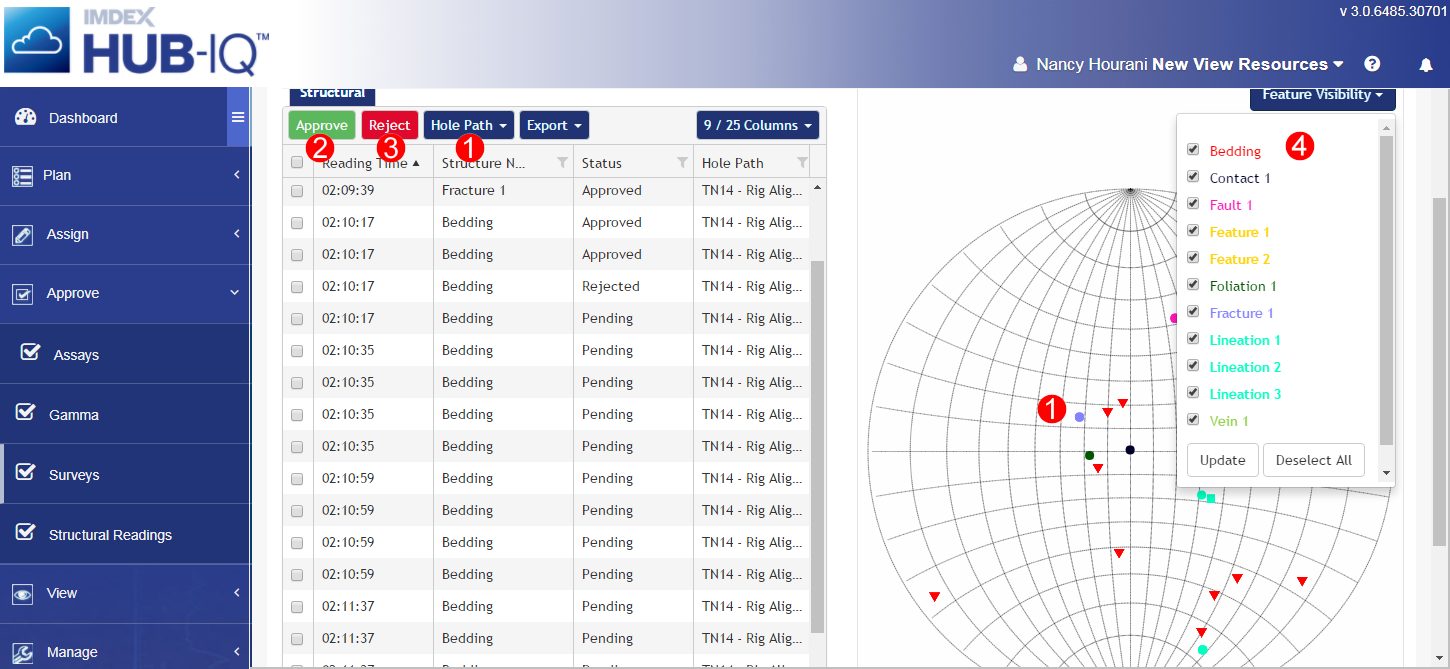Collapse the Approve section using its chevron

236,293
